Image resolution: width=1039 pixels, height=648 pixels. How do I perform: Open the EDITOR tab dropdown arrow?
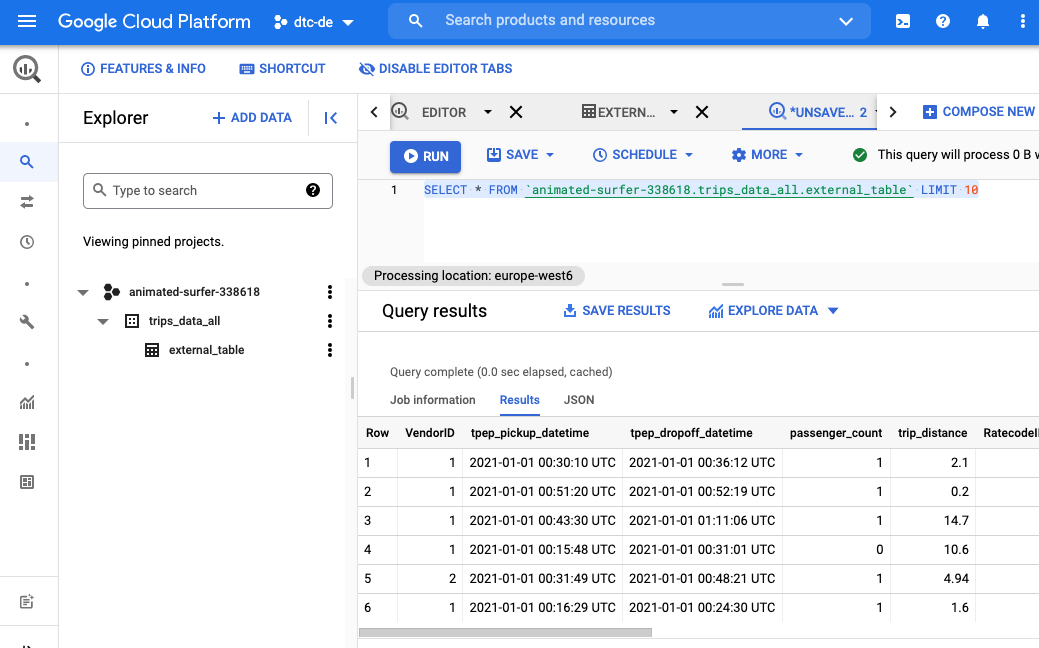(488, 112)
